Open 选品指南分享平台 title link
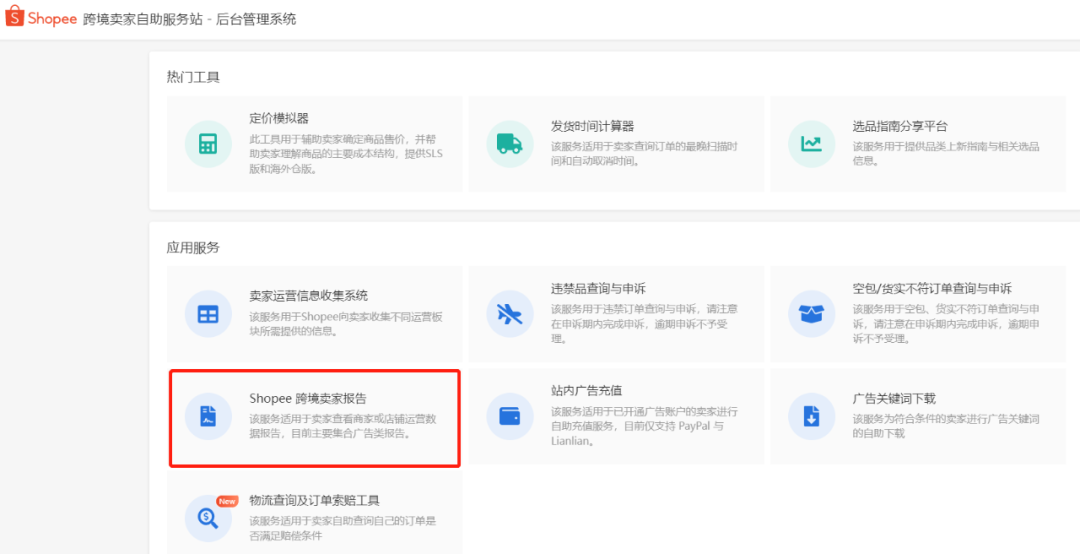This screenshot has width=1080, height=554. pos(900,126)
